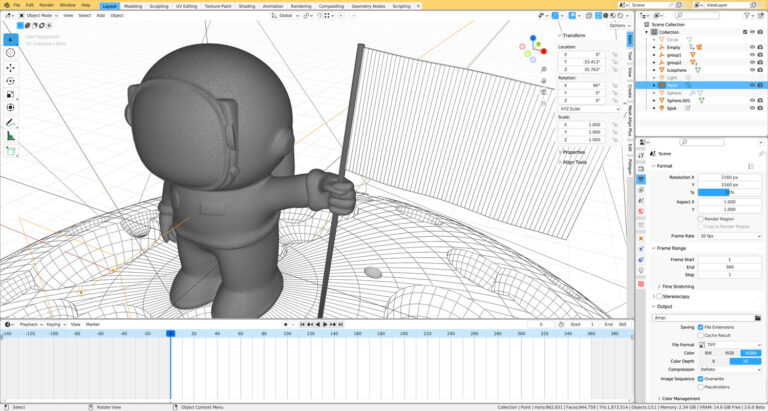Select the Move tool

tap(11, 67)
